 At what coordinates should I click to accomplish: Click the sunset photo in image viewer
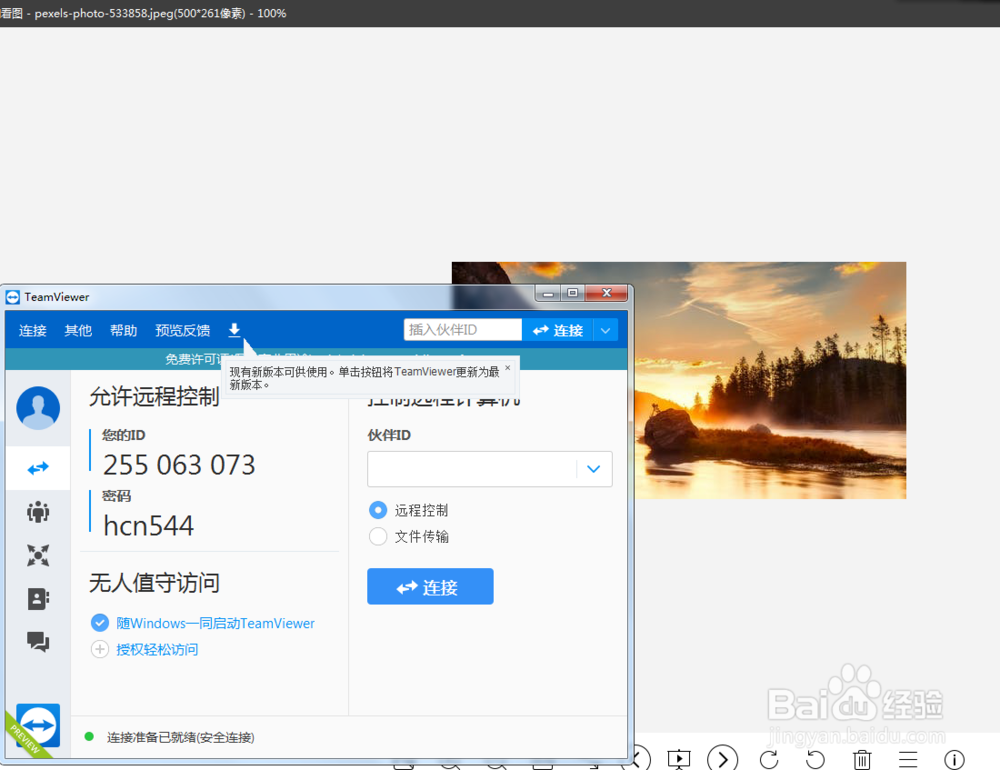click(x=769, y=380)
